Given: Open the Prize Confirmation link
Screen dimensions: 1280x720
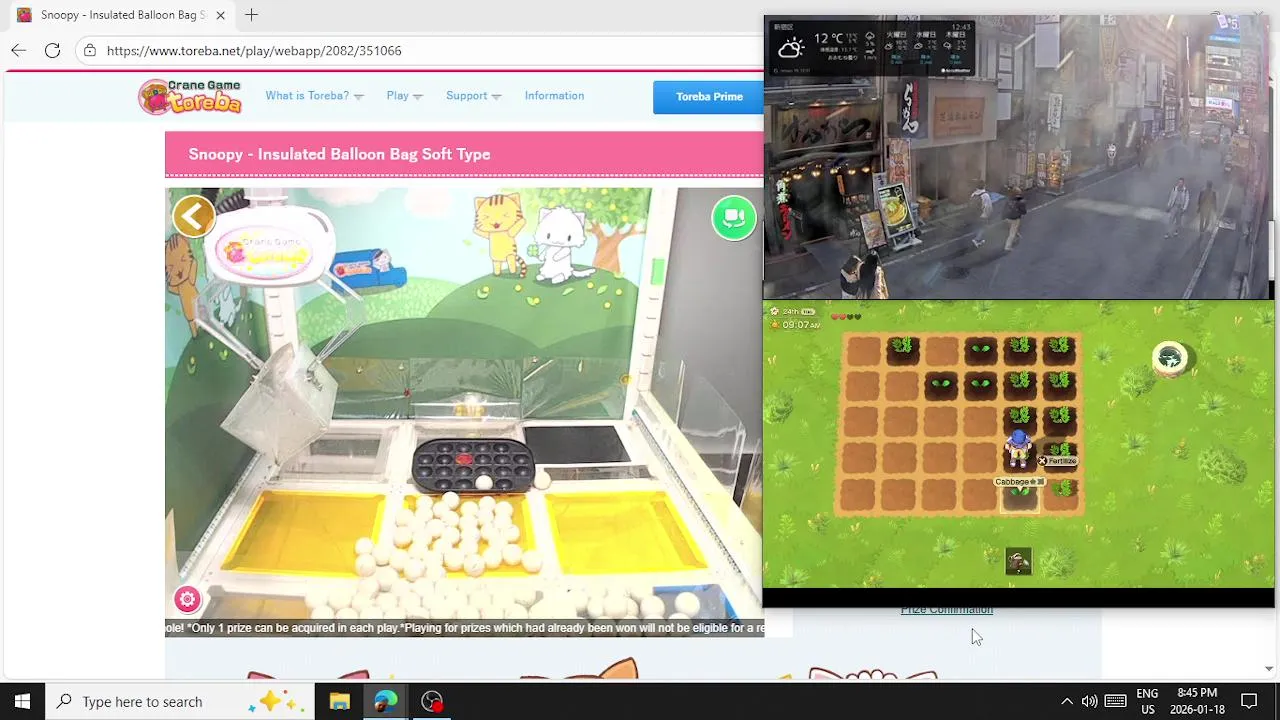Looking at the screenshot, I should click(x=947, y=610).
